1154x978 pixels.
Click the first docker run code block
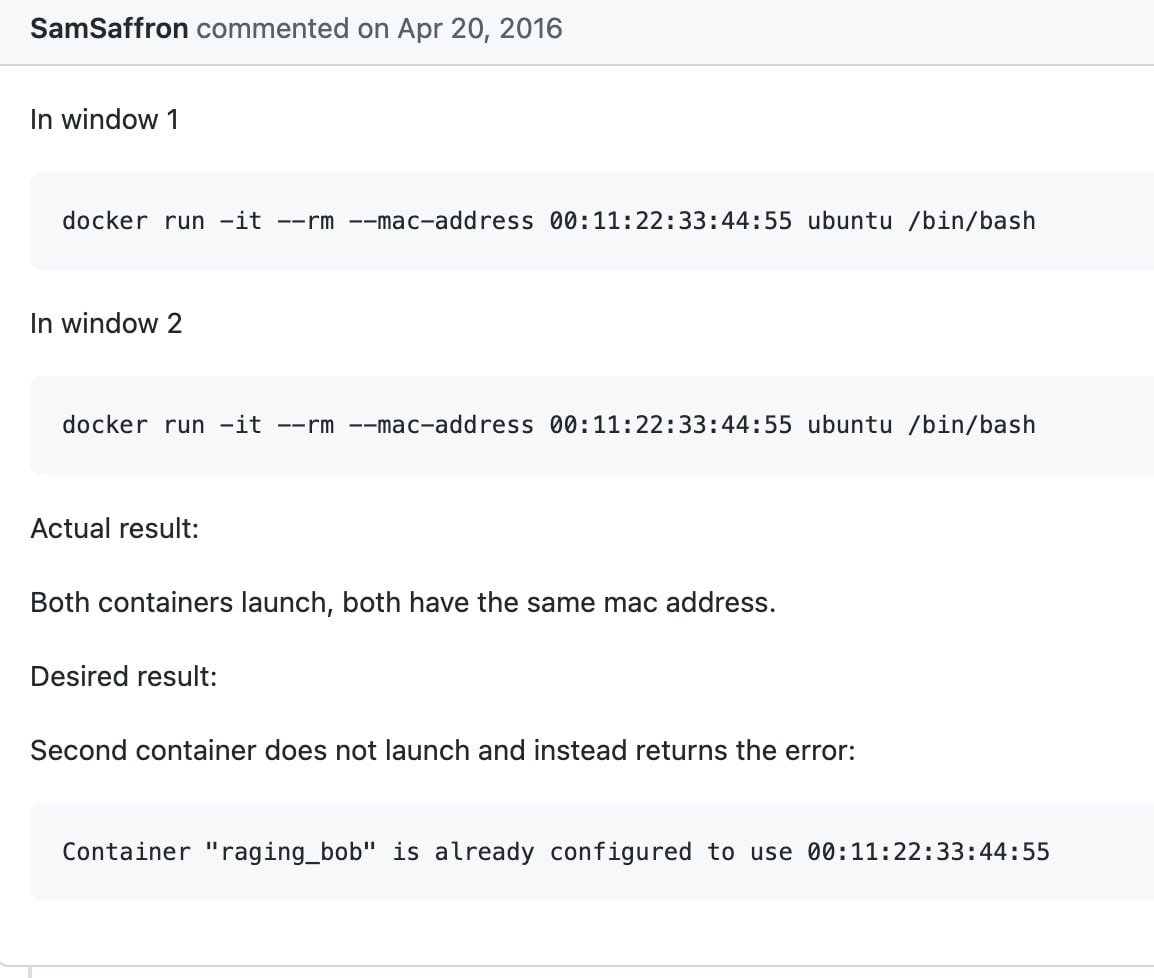click(x=548, y=221)
